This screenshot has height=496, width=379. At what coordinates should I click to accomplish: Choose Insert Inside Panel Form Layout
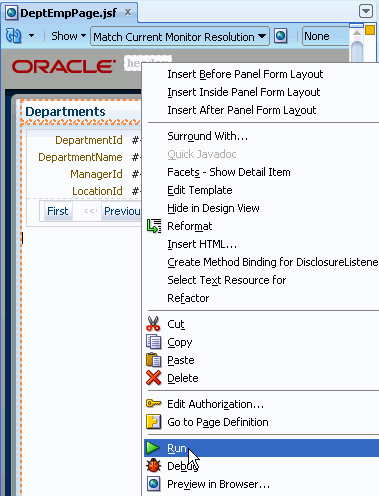244,92
